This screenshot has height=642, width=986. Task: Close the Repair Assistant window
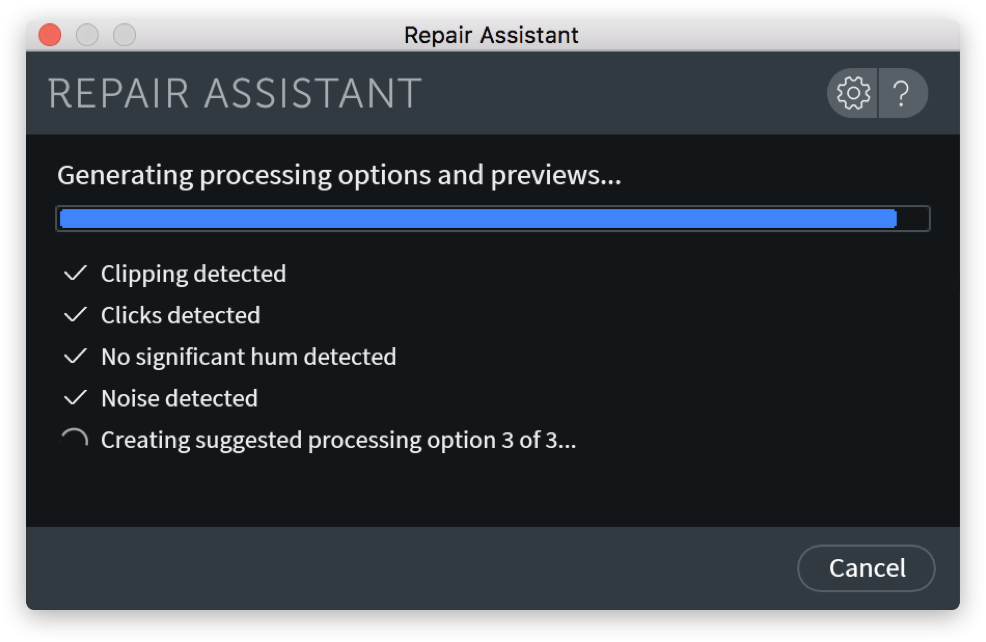(50, 35)
